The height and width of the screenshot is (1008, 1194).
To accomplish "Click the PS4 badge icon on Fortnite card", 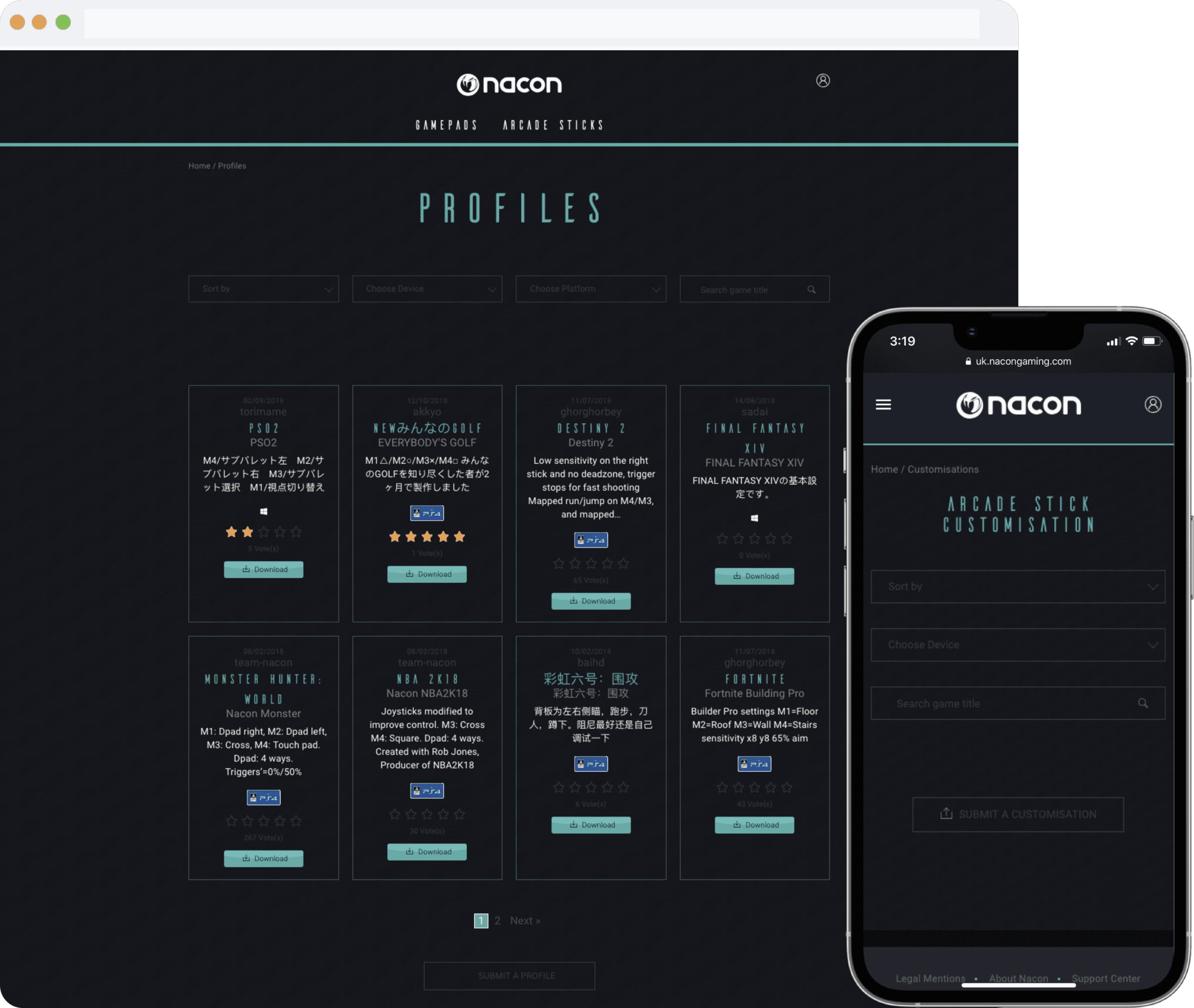I will [x=754, y=763].
